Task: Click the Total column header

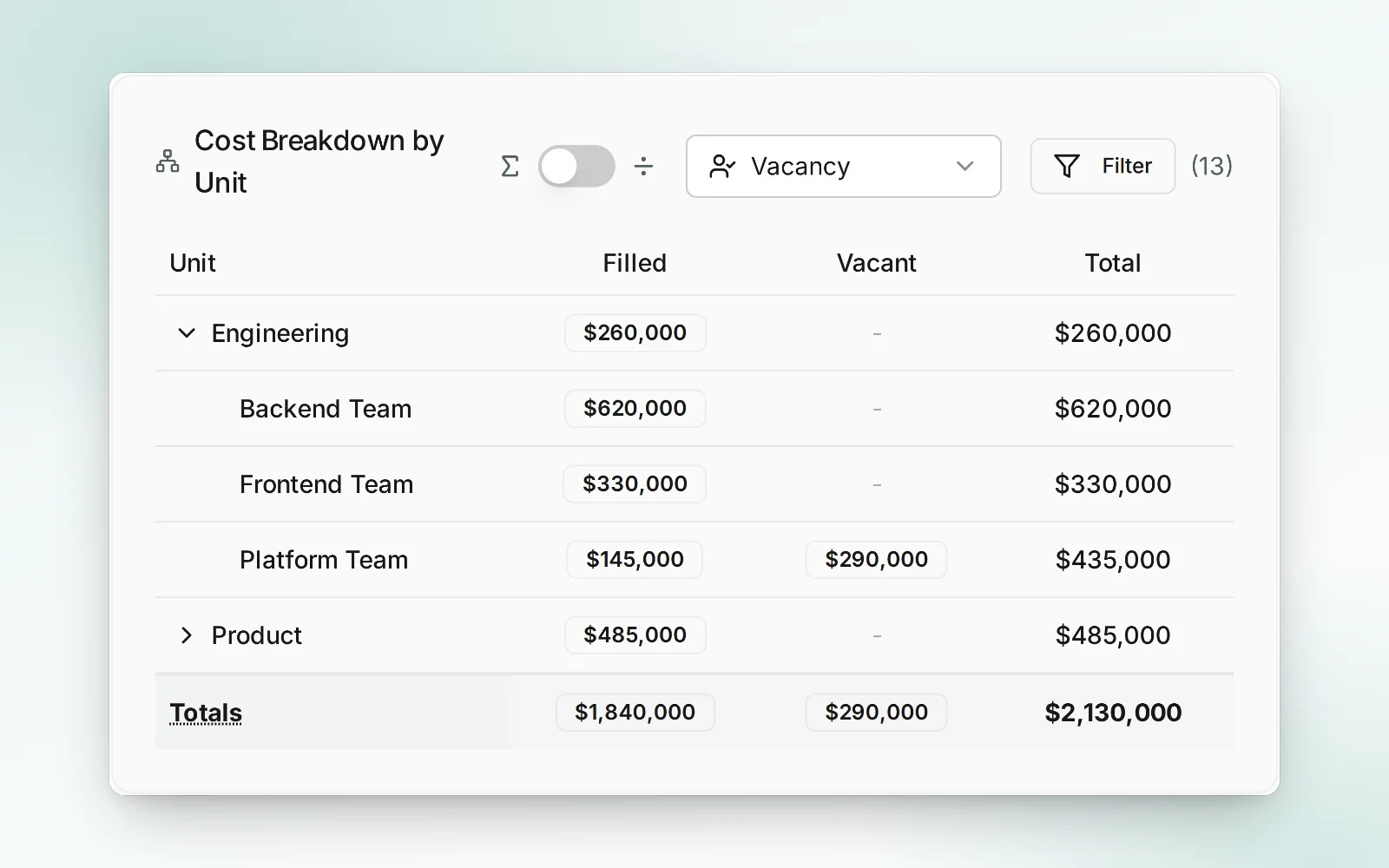Action: 1112,263
